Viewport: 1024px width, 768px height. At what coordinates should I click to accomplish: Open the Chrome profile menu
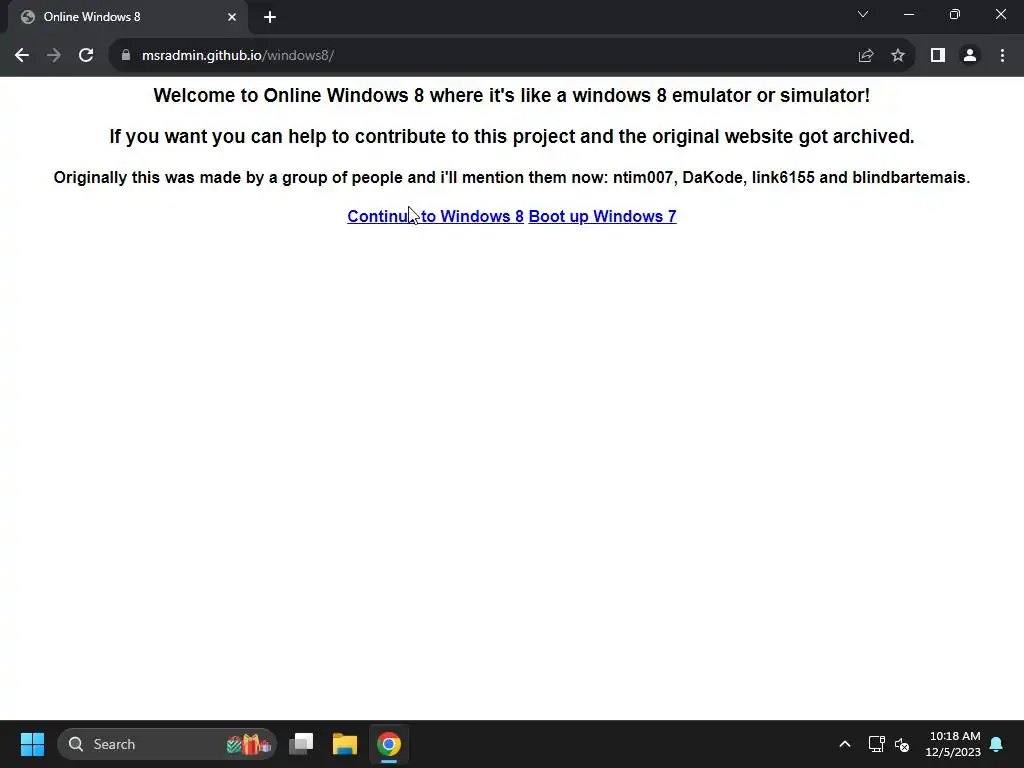click(970, 56)
